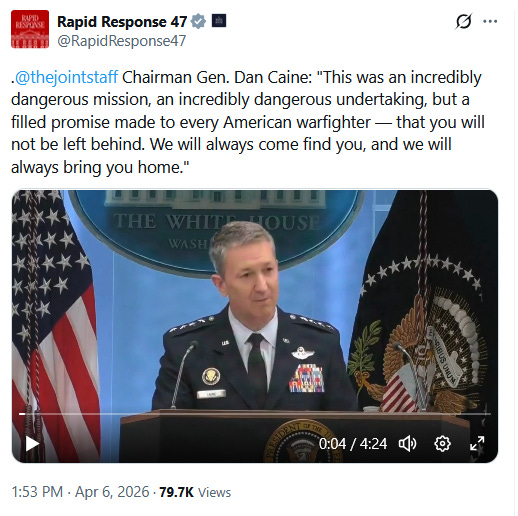Open the three-dot more options menu
The image size is (518, 516).
pyautogui.click(x=490, y=21)
